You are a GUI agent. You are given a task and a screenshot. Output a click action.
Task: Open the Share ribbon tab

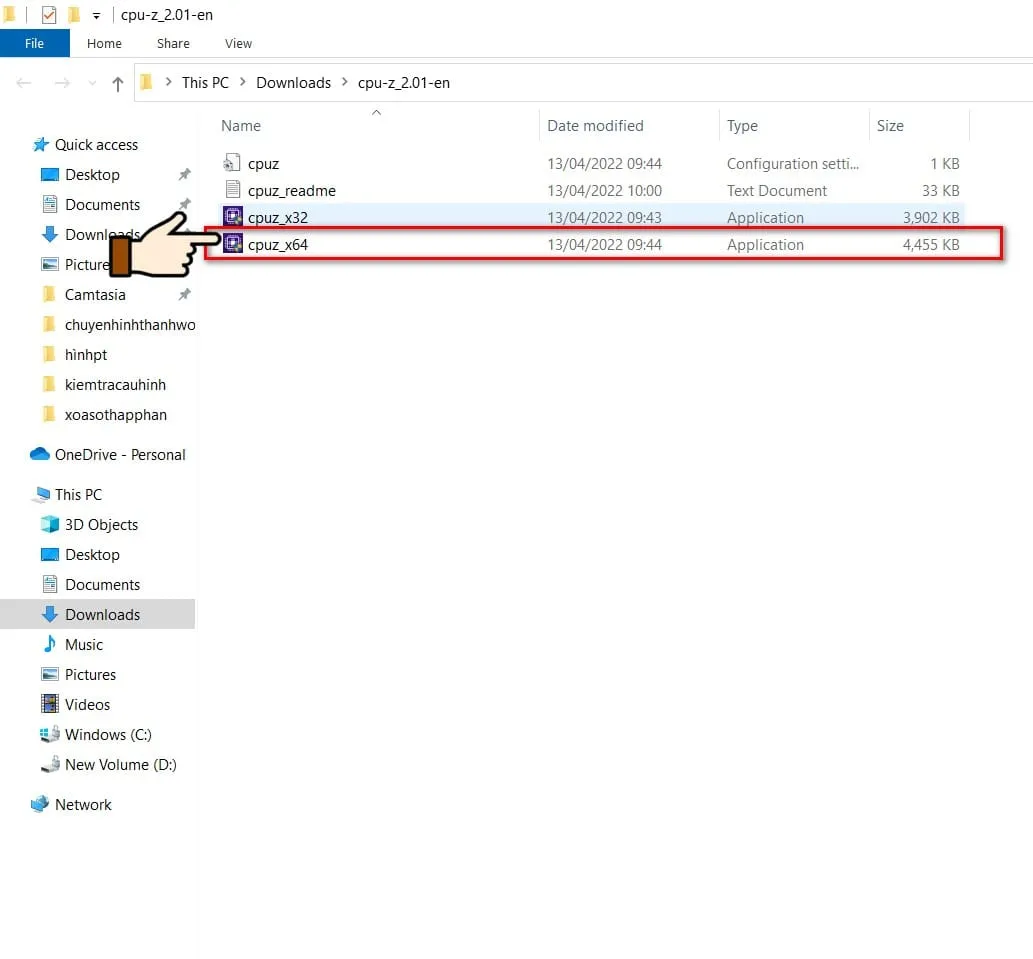173,44
